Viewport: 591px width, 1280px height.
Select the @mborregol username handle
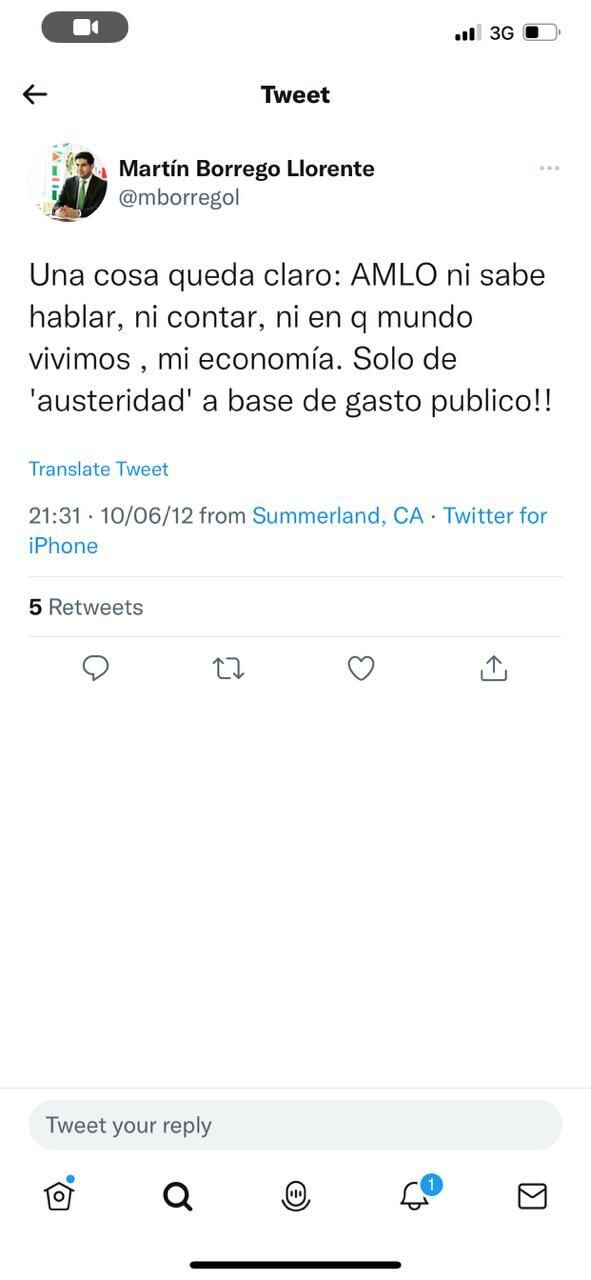179,197
